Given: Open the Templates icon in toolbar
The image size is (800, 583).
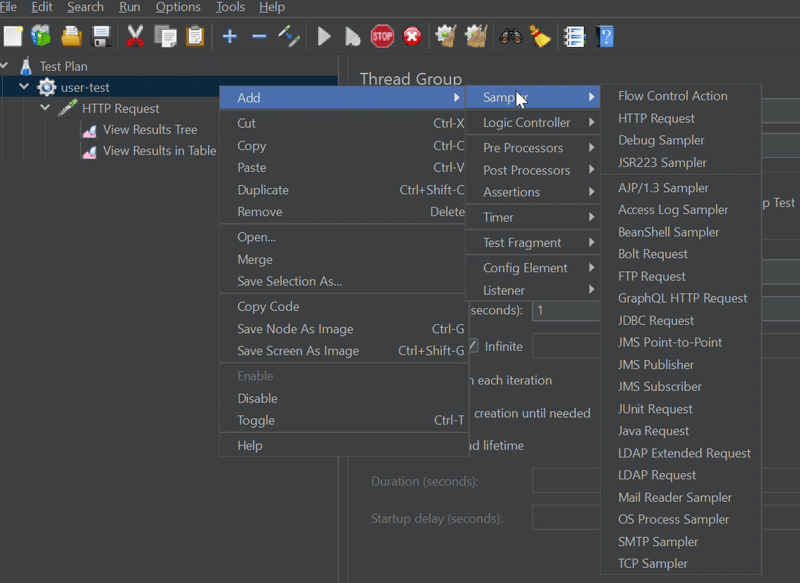Looking at the screenshot, I should coord(41,36).
